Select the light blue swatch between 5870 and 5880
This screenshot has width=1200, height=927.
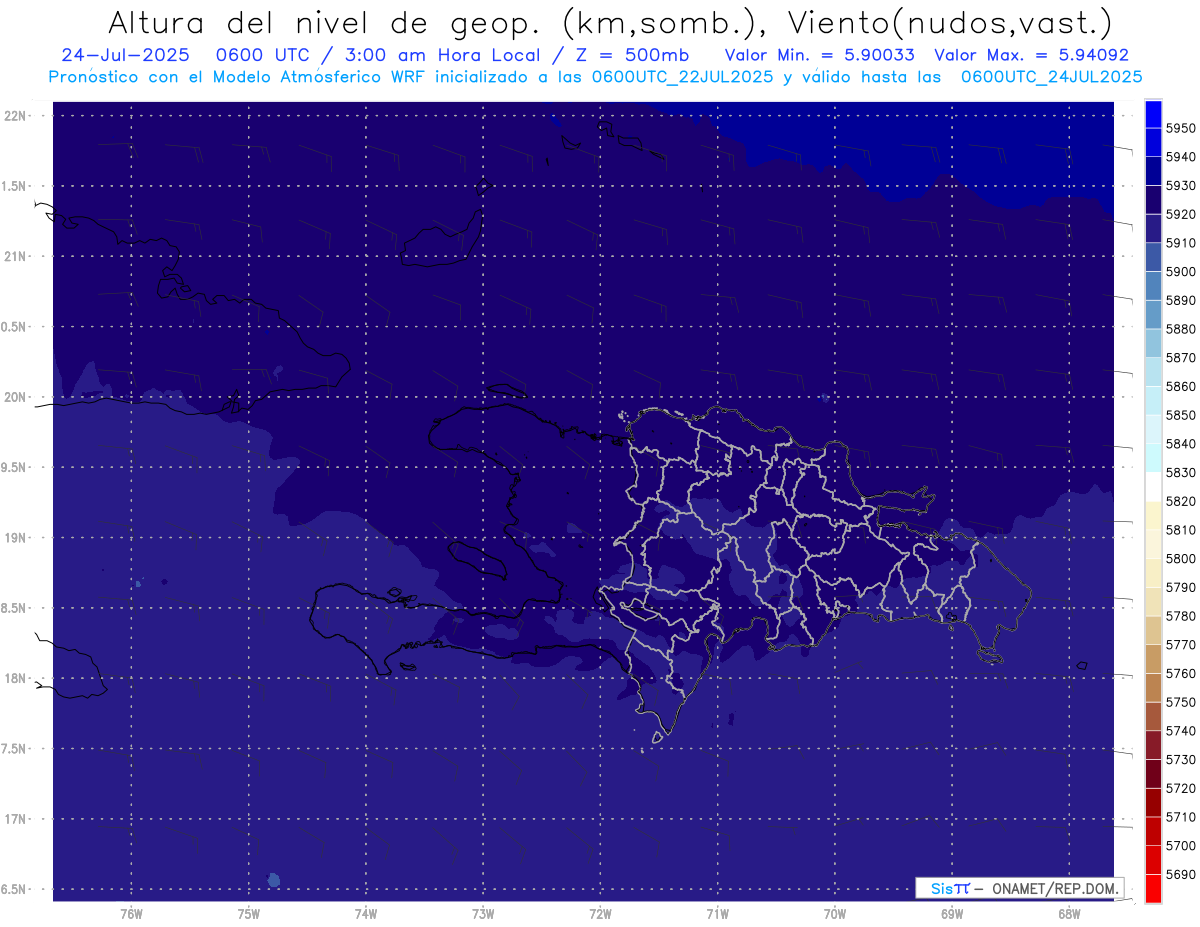1153,343
